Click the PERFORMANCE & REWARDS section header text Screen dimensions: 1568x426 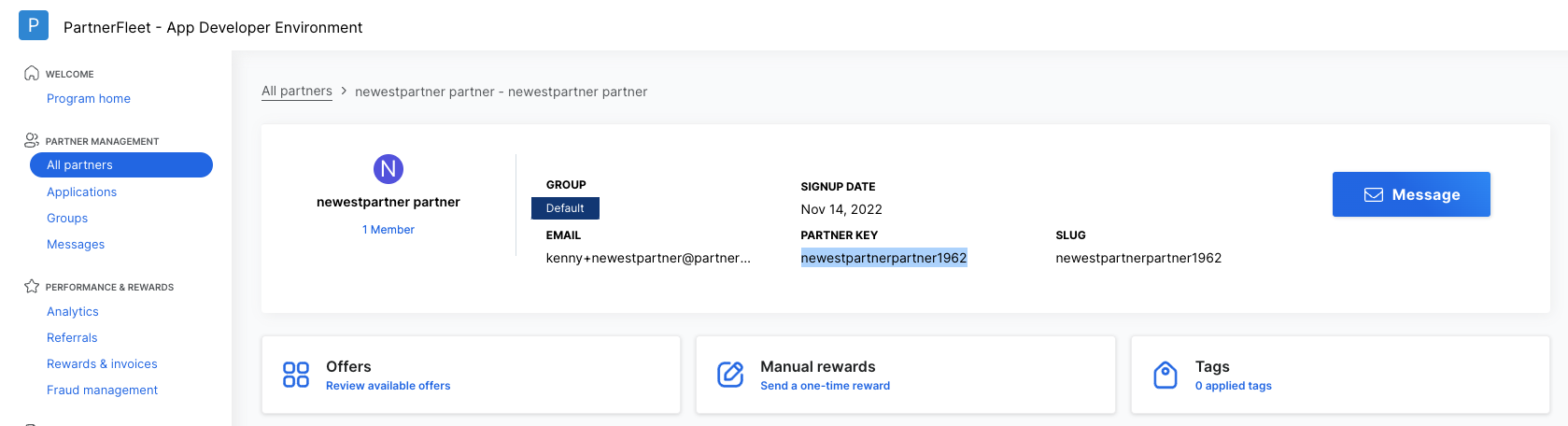point(109,287)
